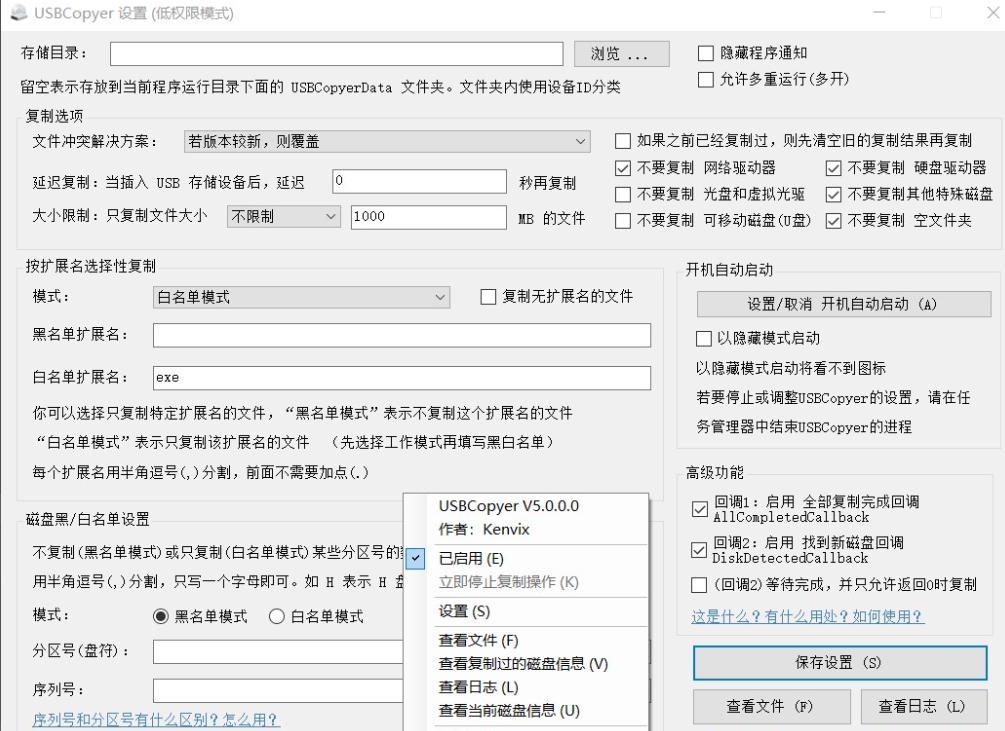Click 设置/取消 开机自动启动 (A) button
This screenshot has height=731, width=1005.
[x=842, y=304]
